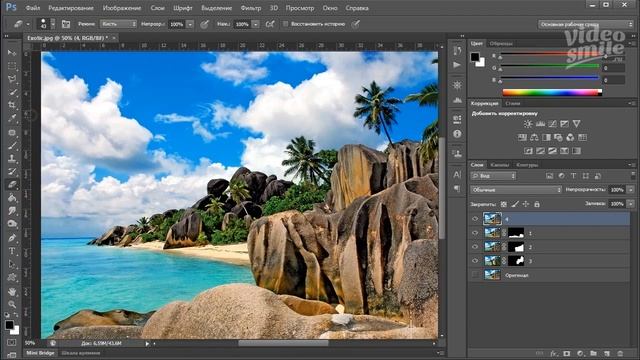Add a Color Balance adjustment
This screenshot has height=360, width=640.
[x=534, y=138]
